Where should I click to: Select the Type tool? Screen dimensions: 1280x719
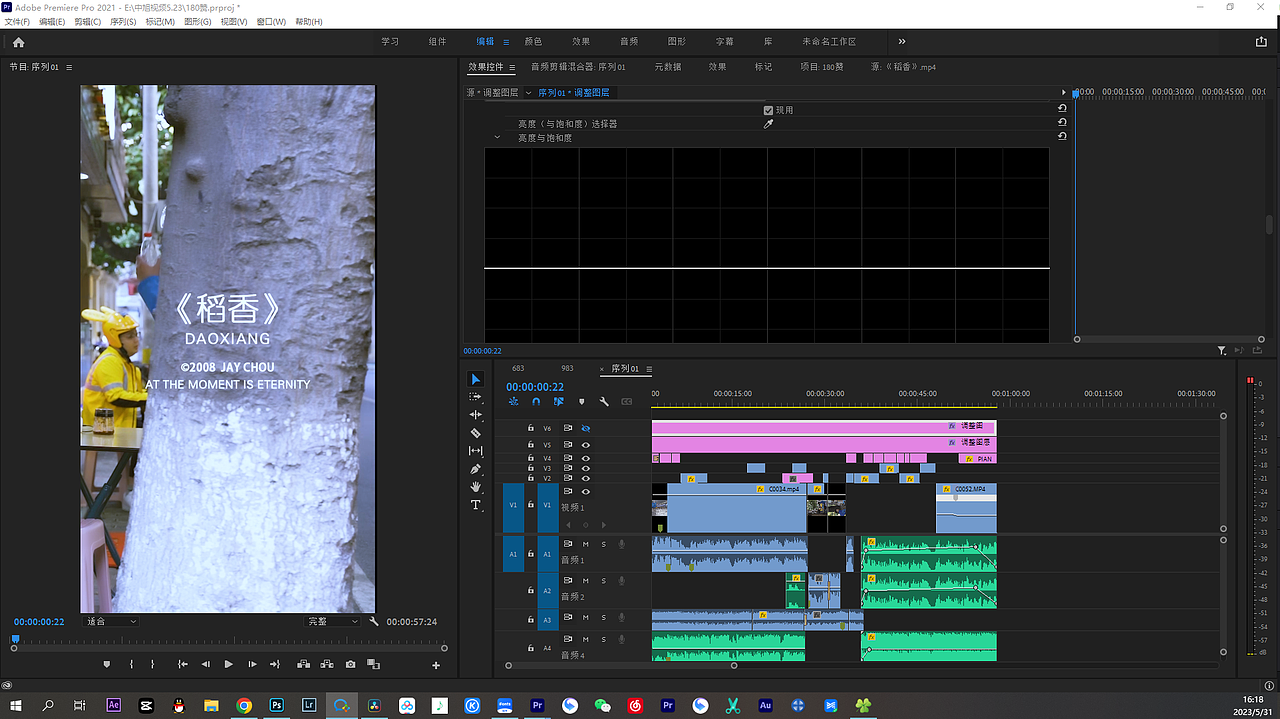pyautogui.click(x=476, y=505)
